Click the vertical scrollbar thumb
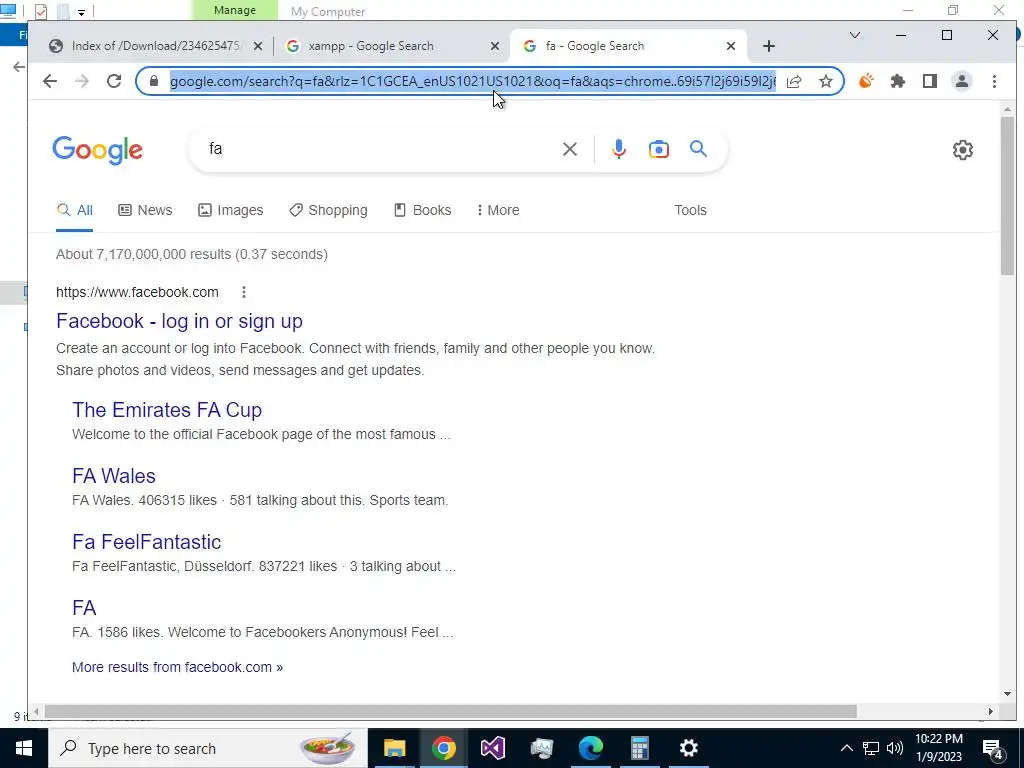Image resolution: width=1024 pixels, height=768 pixels. (x=1006, y=196)
